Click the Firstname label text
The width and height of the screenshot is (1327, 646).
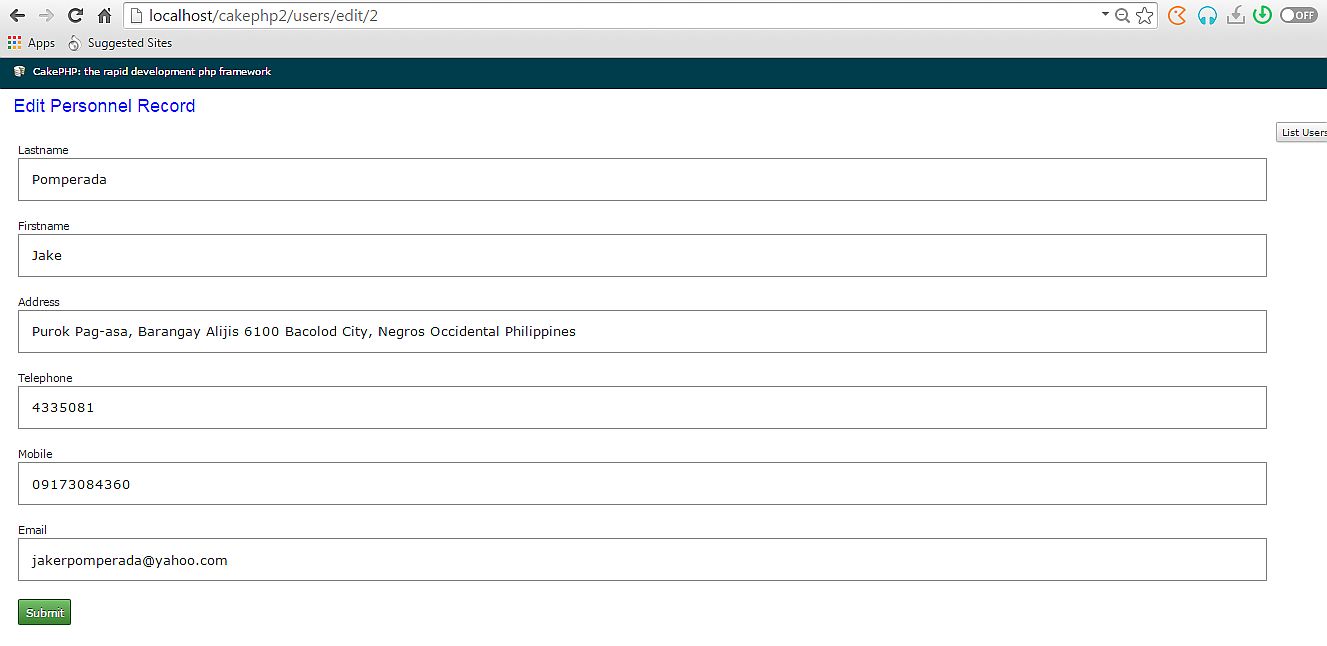(x=44, y=226)
